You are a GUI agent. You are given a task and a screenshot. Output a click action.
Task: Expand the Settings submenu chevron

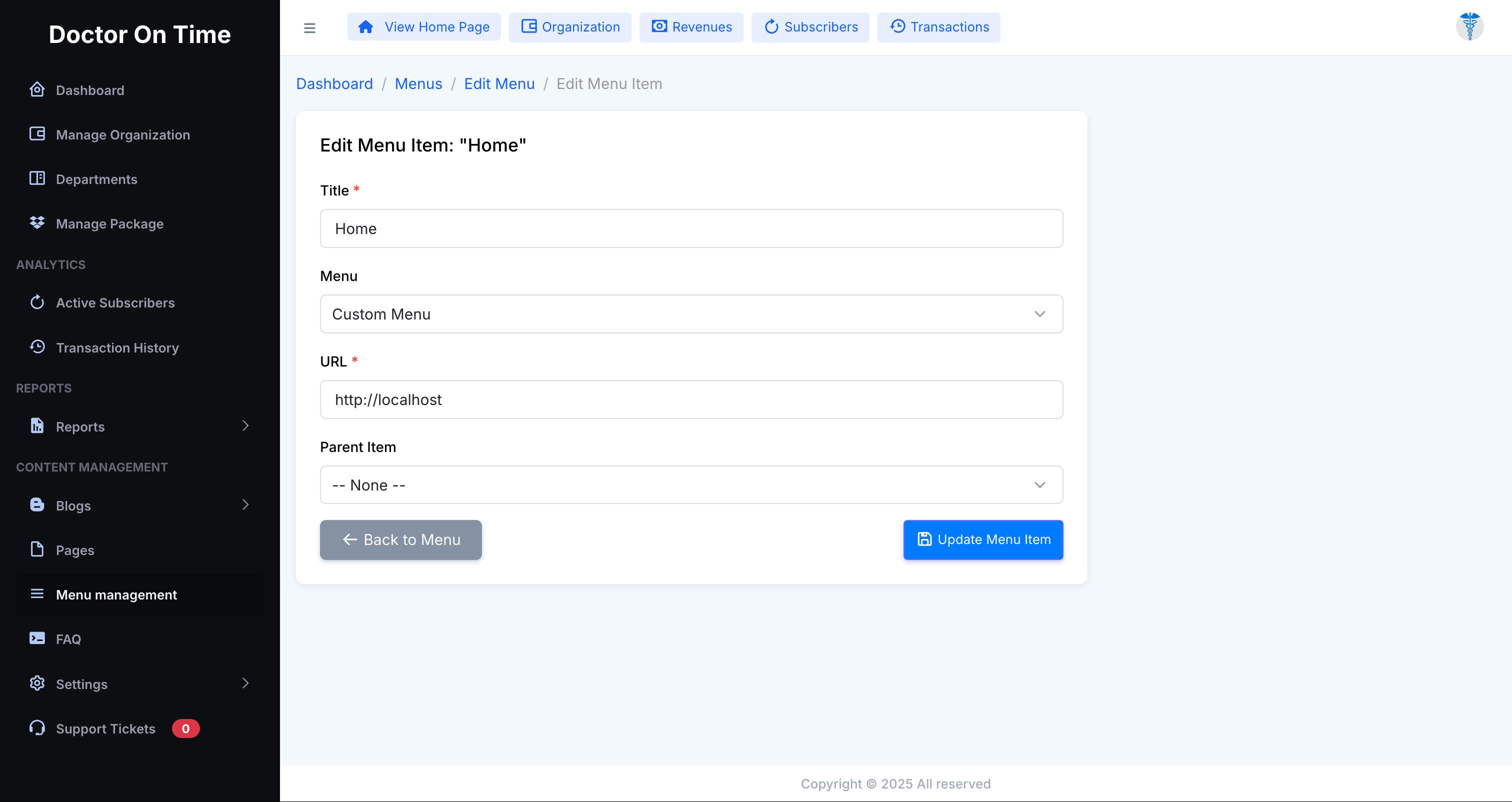pos(245,683)
